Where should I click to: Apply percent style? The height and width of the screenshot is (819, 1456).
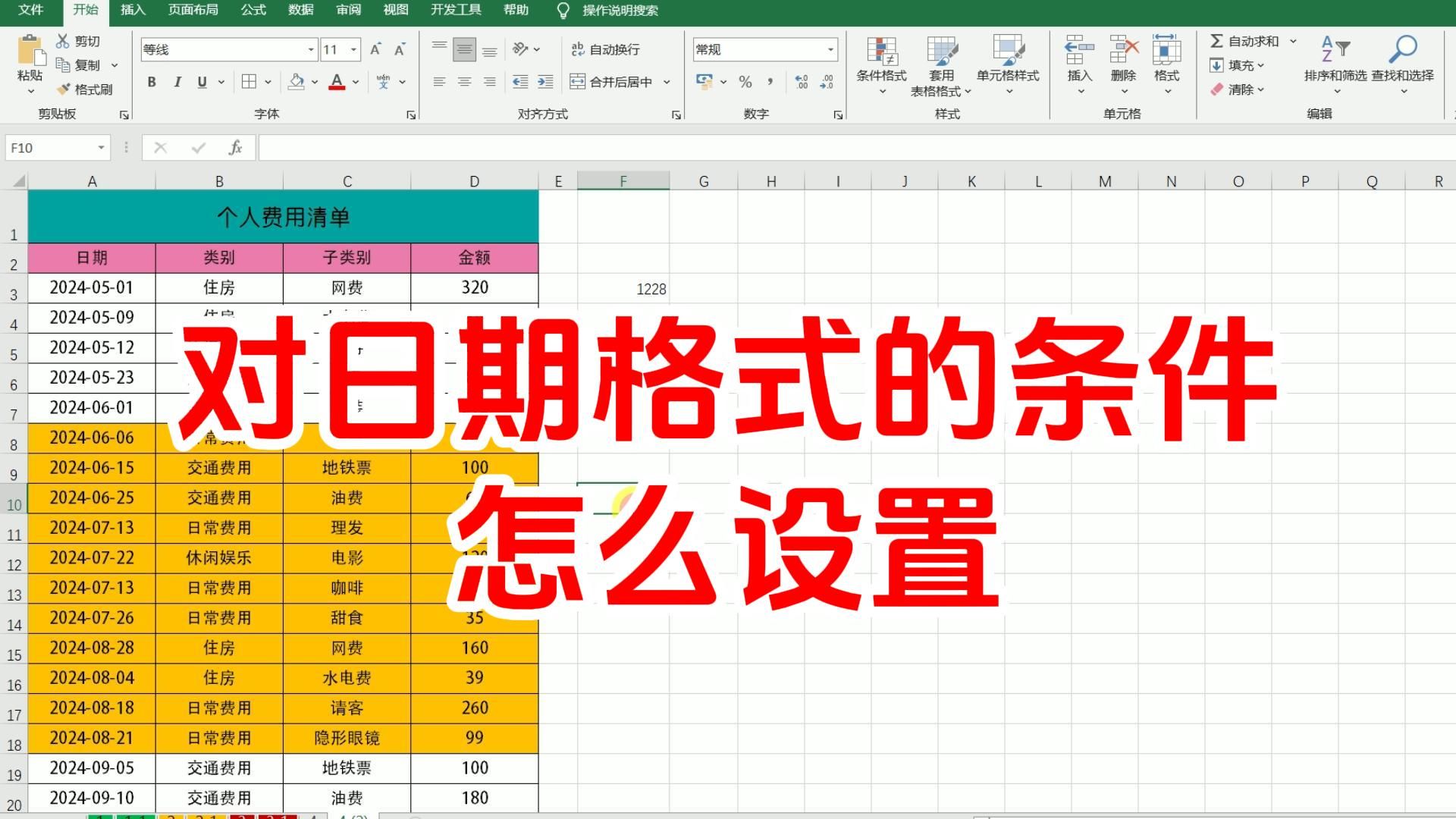[745, 82]
